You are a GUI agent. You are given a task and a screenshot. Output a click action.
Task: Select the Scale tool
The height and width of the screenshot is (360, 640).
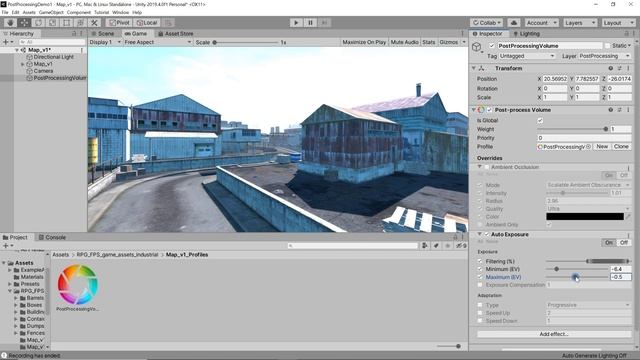pyautogui.click(x=52, y=23)
